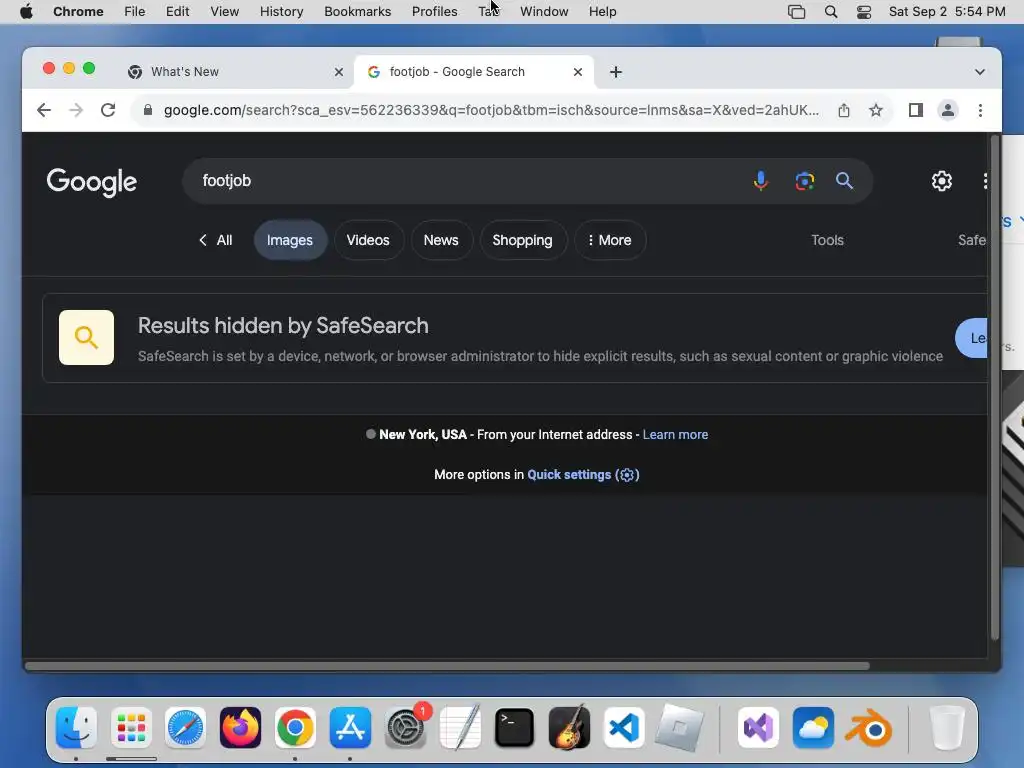Open a new tab with plus button
Screen dimensions: 1024x768
point(616,72)
